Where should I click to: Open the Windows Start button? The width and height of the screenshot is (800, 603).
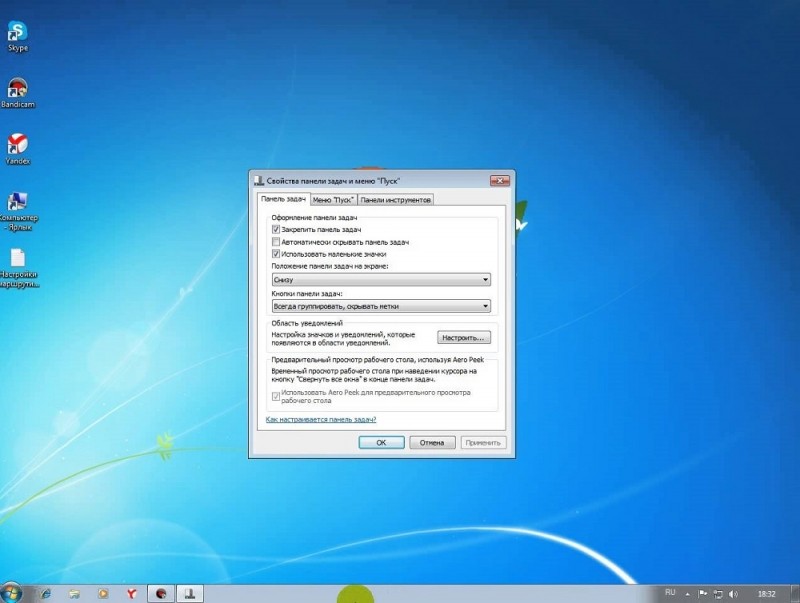(10, 593)
